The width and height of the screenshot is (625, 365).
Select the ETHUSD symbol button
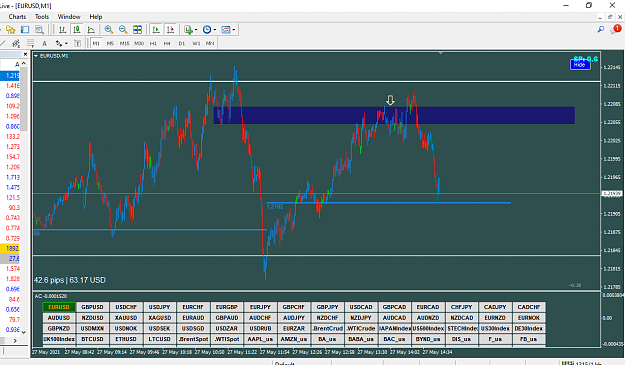(x=126, y=339)
